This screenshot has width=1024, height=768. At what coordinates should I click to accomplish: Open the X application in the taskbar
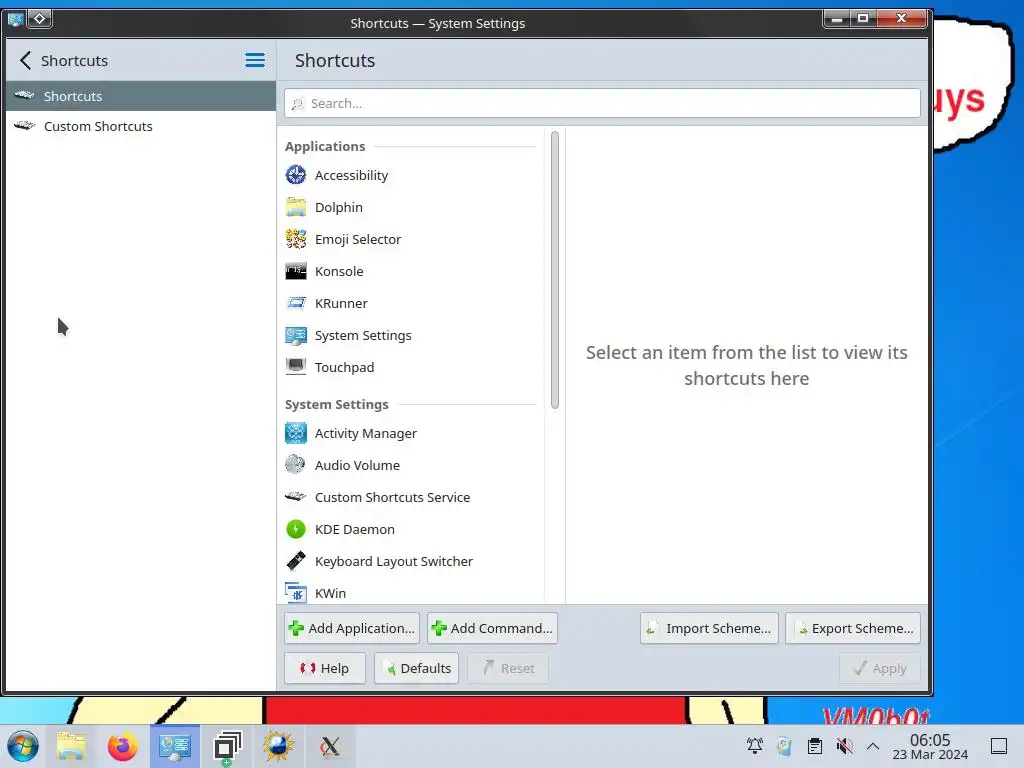coord(330,746)
